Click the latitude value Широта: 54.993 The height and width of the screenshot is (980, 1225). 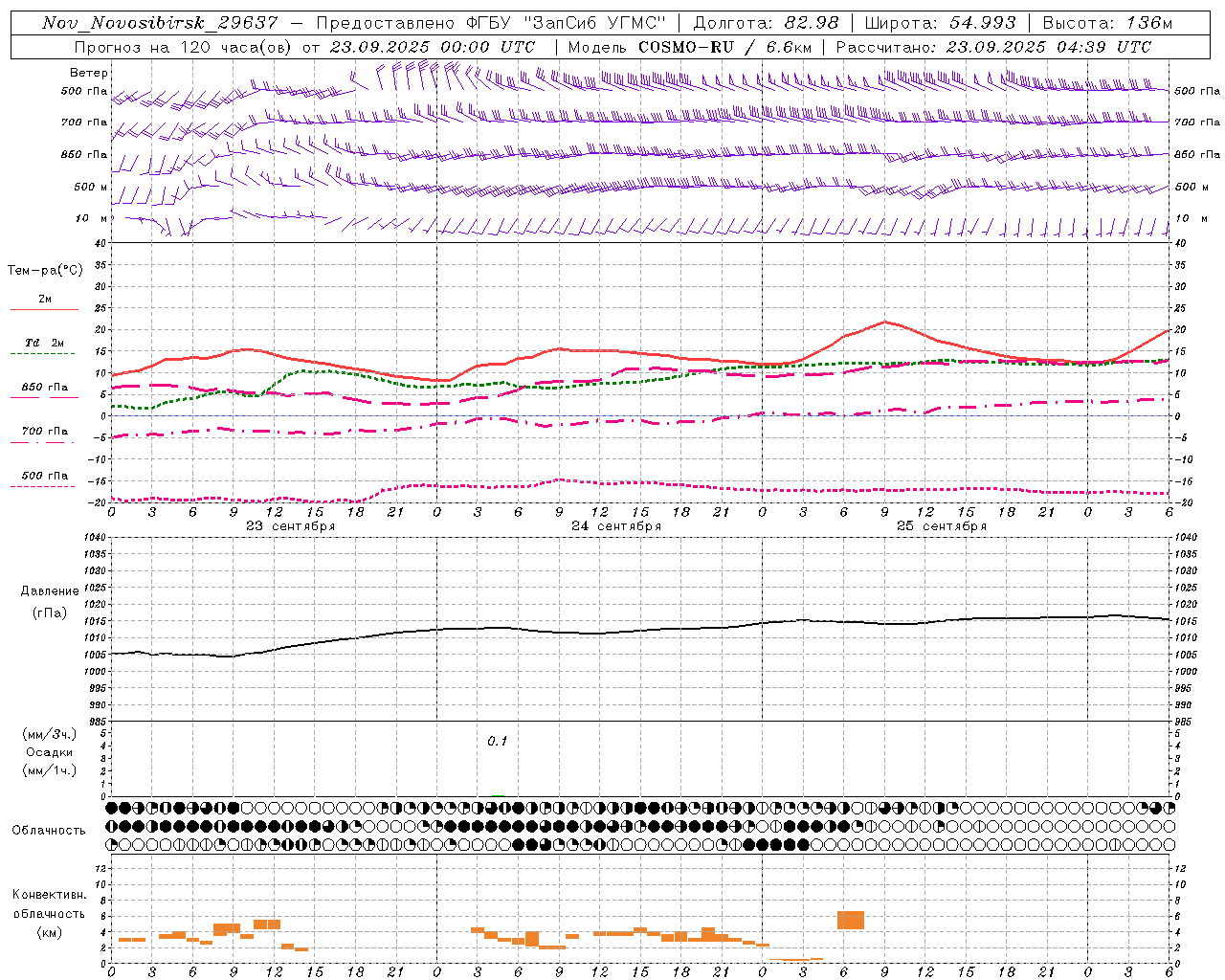click(941, 23)
